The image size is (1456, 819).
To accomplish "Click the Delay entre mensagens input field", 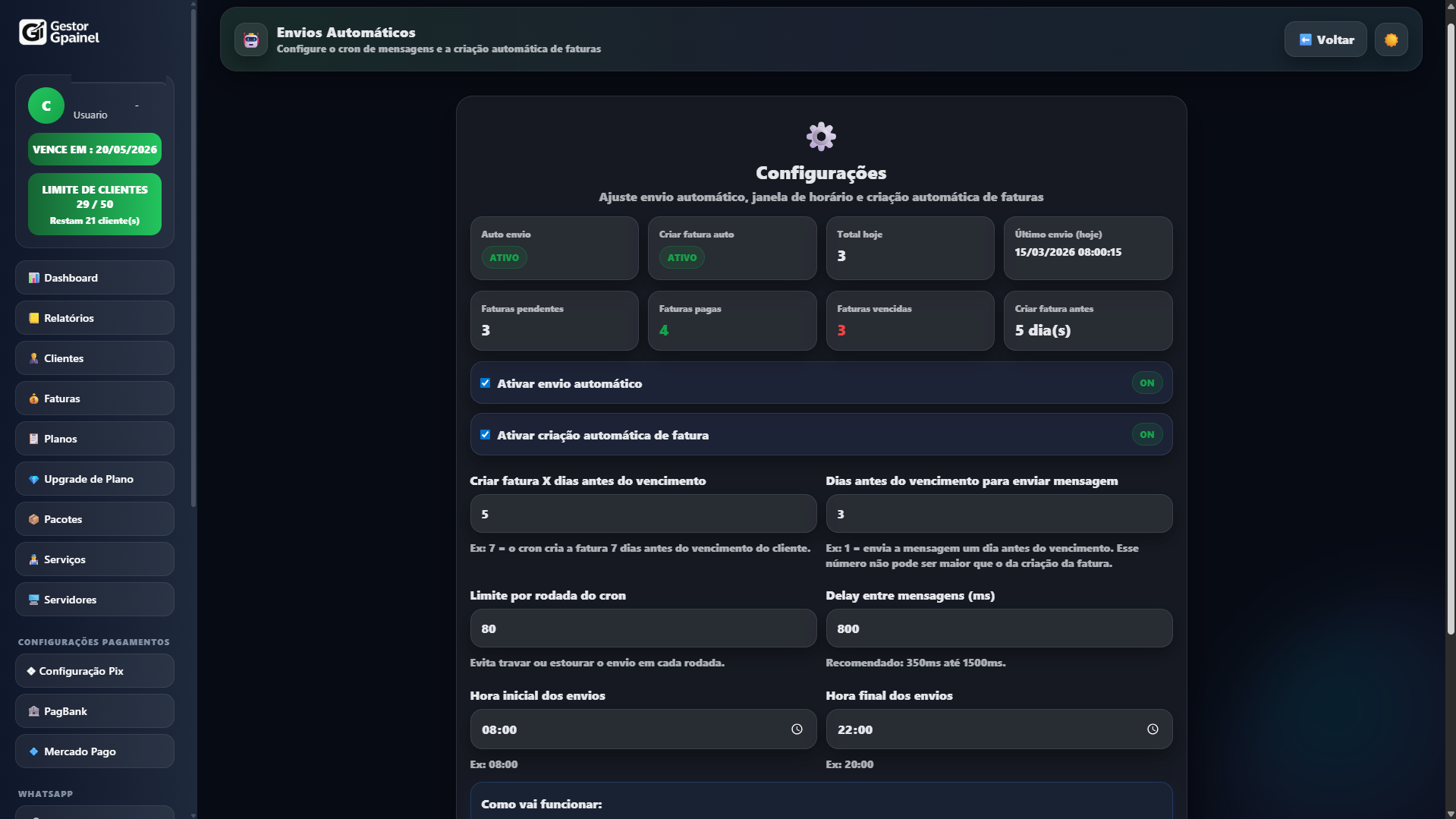I will coord(998,628).
